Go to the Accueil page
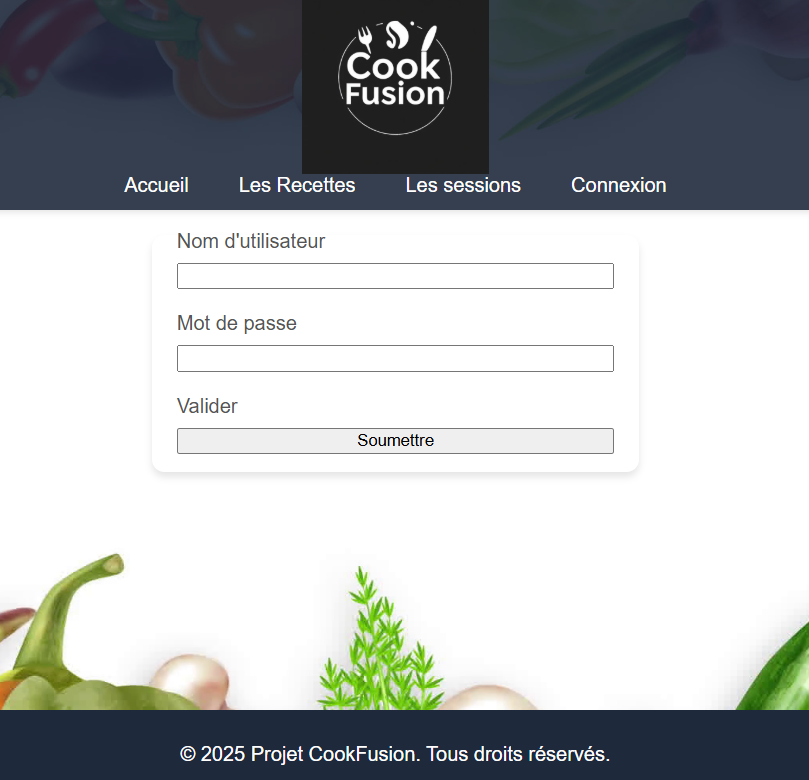 pyautogui.click(x=156, y=185)
